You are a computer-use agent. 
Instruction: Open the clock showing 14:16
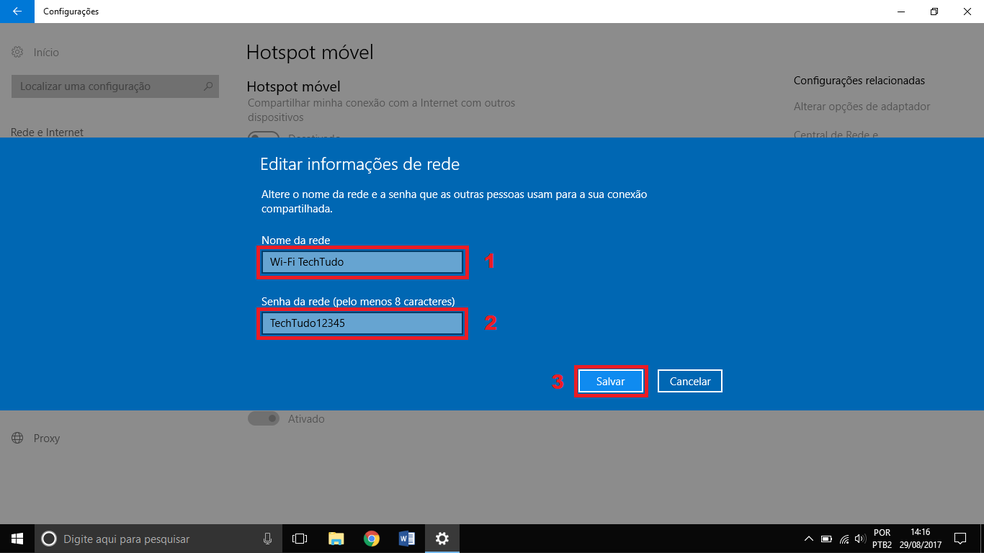pyautogui.click(x=920, y=539)
